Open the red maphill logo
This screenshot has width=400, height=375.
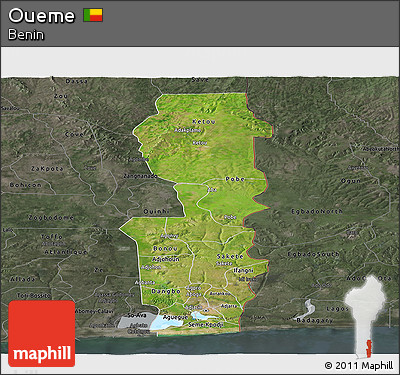click(42, 334)
